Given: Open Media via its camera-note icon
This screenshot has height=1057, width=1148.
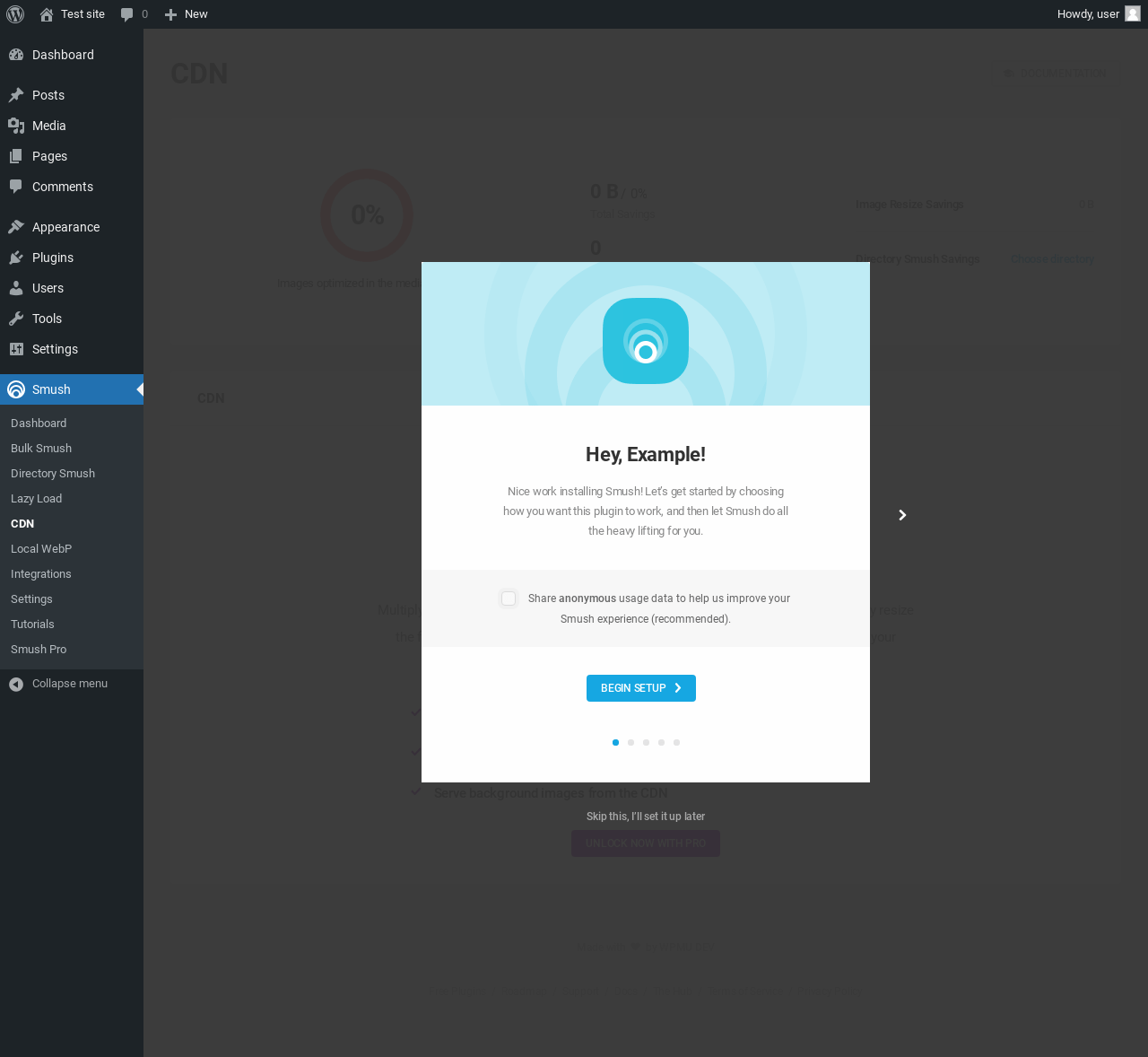Looking at the screenshot, I should click(16, 126).
